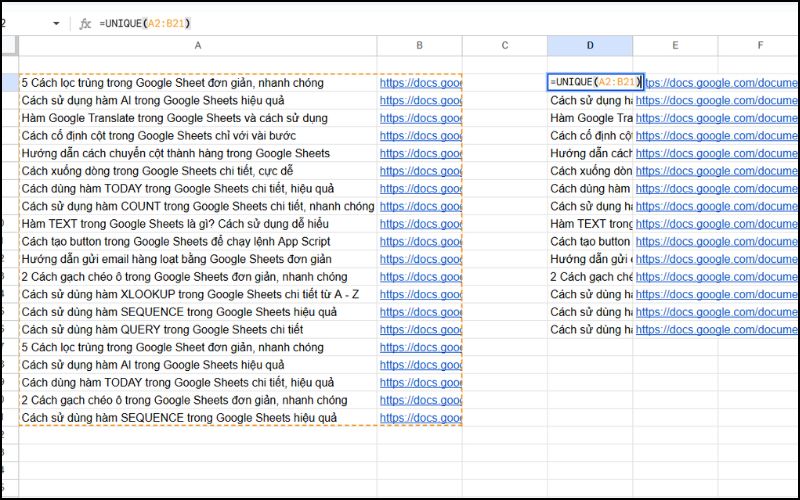This screenshot has width=800, height=500.
Task: Select Cách tạo button cell in column D
Action: [x=590, y=241]
